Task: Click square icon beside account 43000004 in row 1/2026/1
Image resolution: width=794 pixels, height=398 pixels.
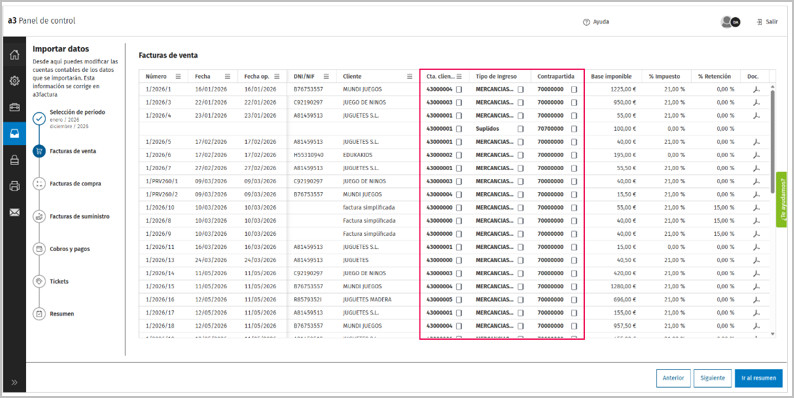Action: pos(459,89)
